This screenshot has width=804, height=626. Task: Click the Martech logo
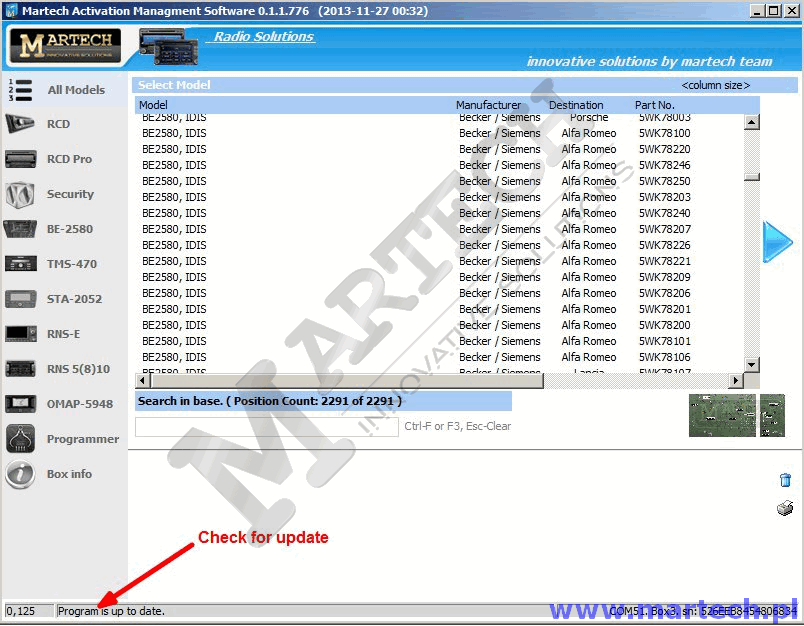pos(65,46)
